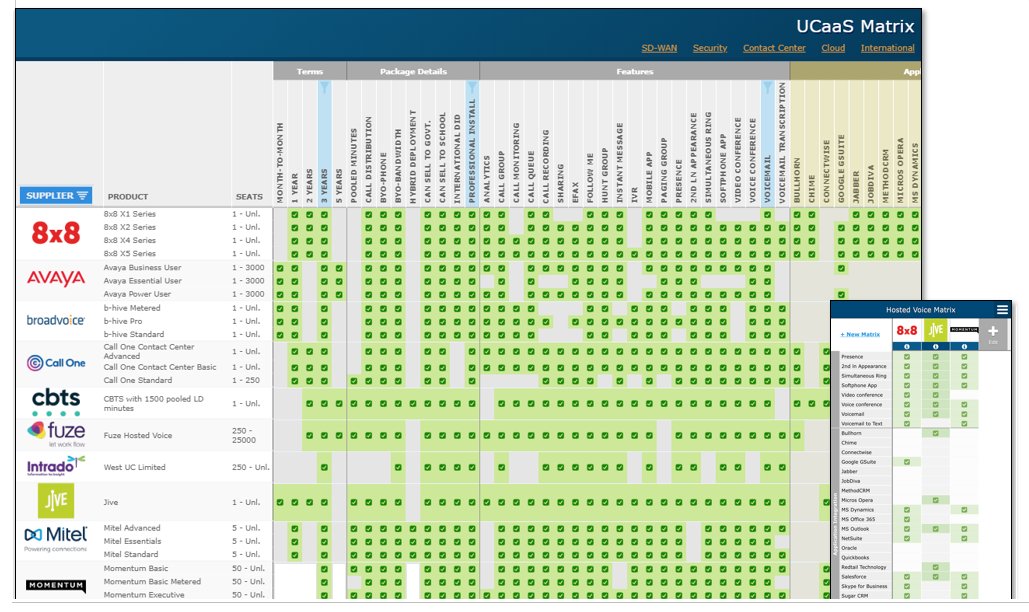Click the Avaya supplier logo

pos(56,278)
